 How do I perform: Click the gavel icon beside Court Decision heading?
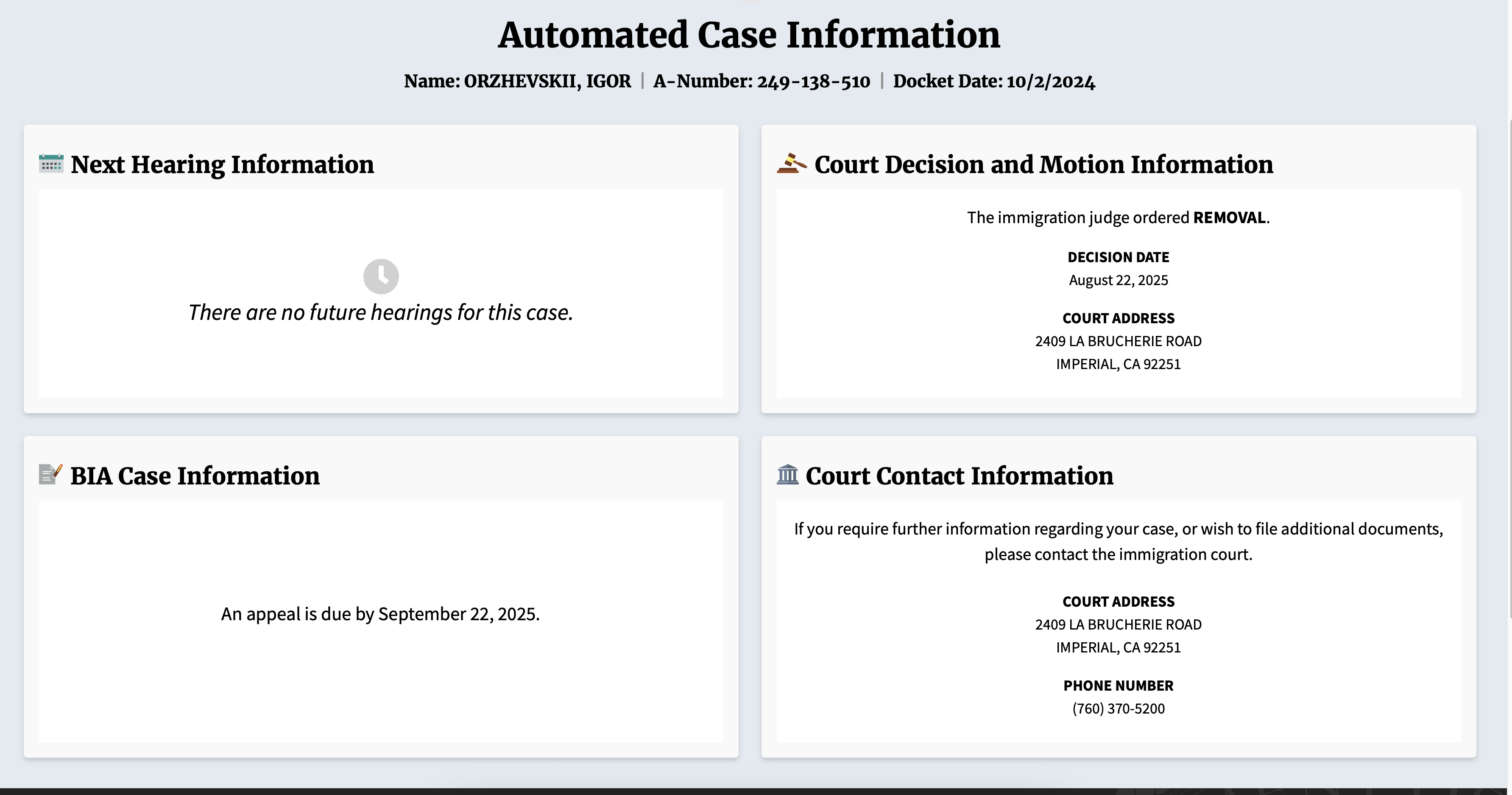(x=791, y=164)
